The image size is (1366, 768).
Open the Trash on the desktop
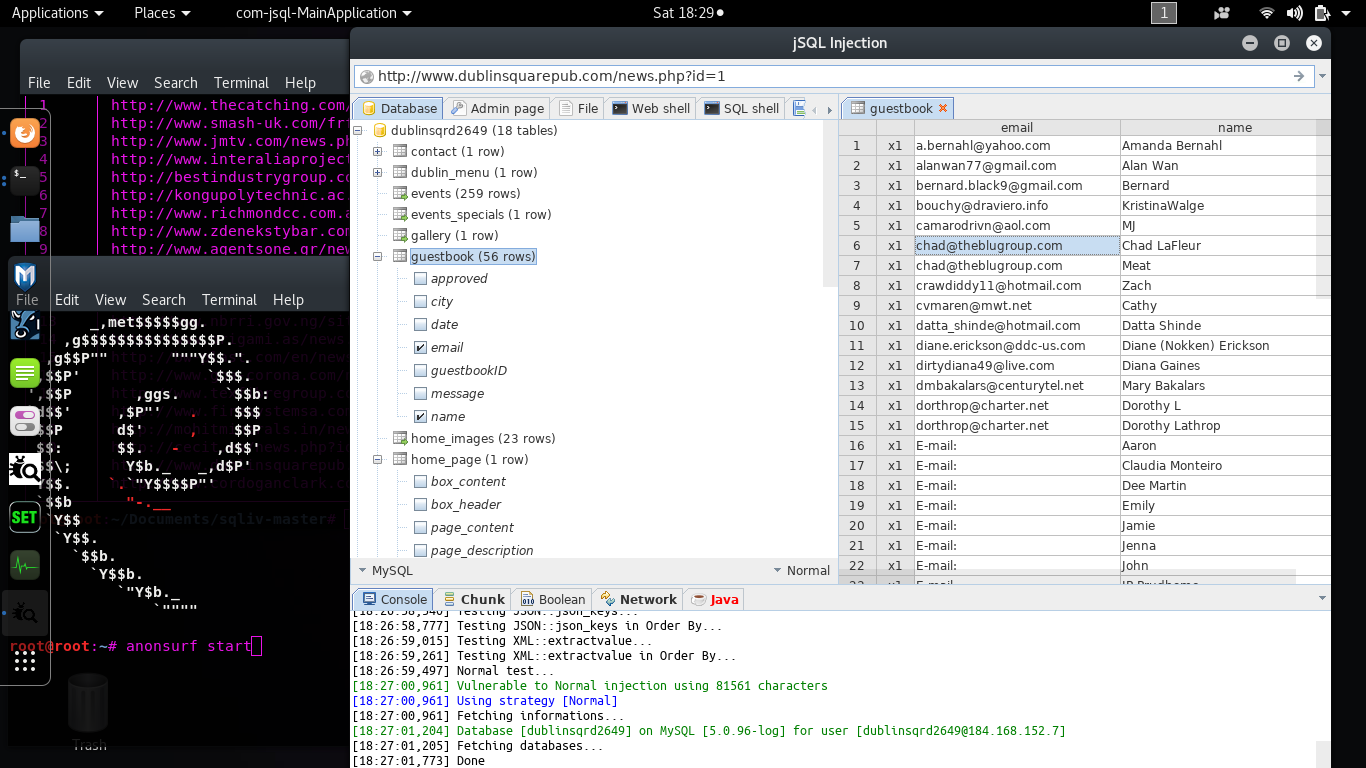click(89, 712)
